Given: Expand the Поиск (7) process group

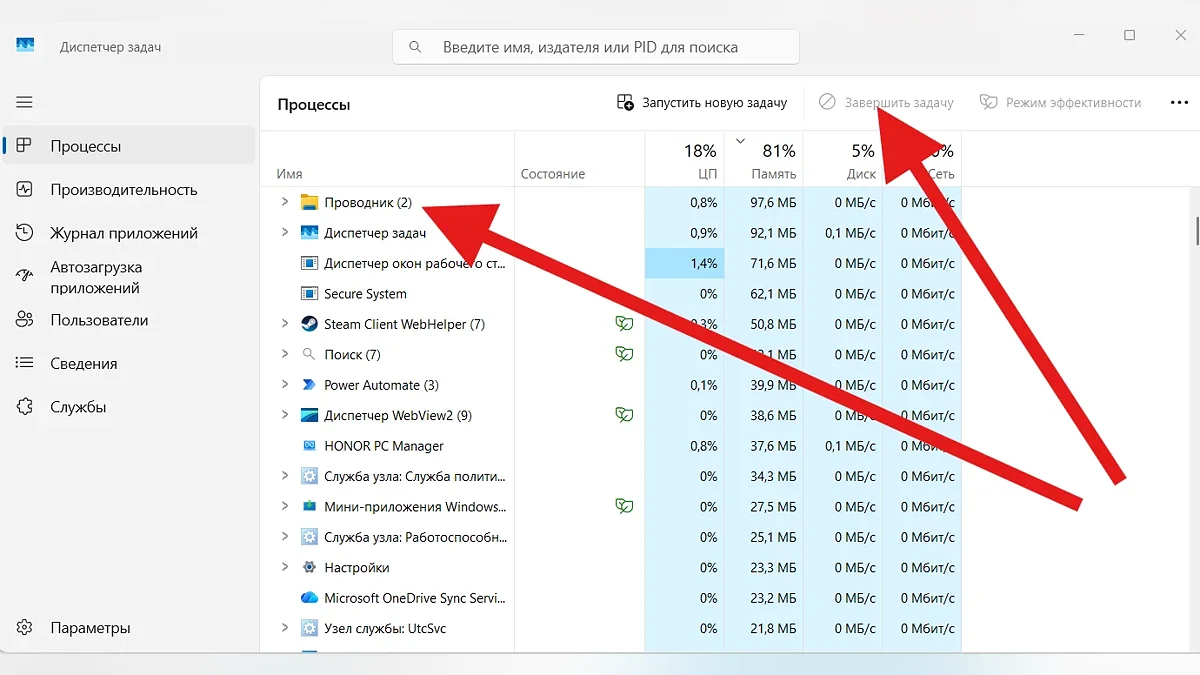Looking at the screenshot, I should [284, 354].
